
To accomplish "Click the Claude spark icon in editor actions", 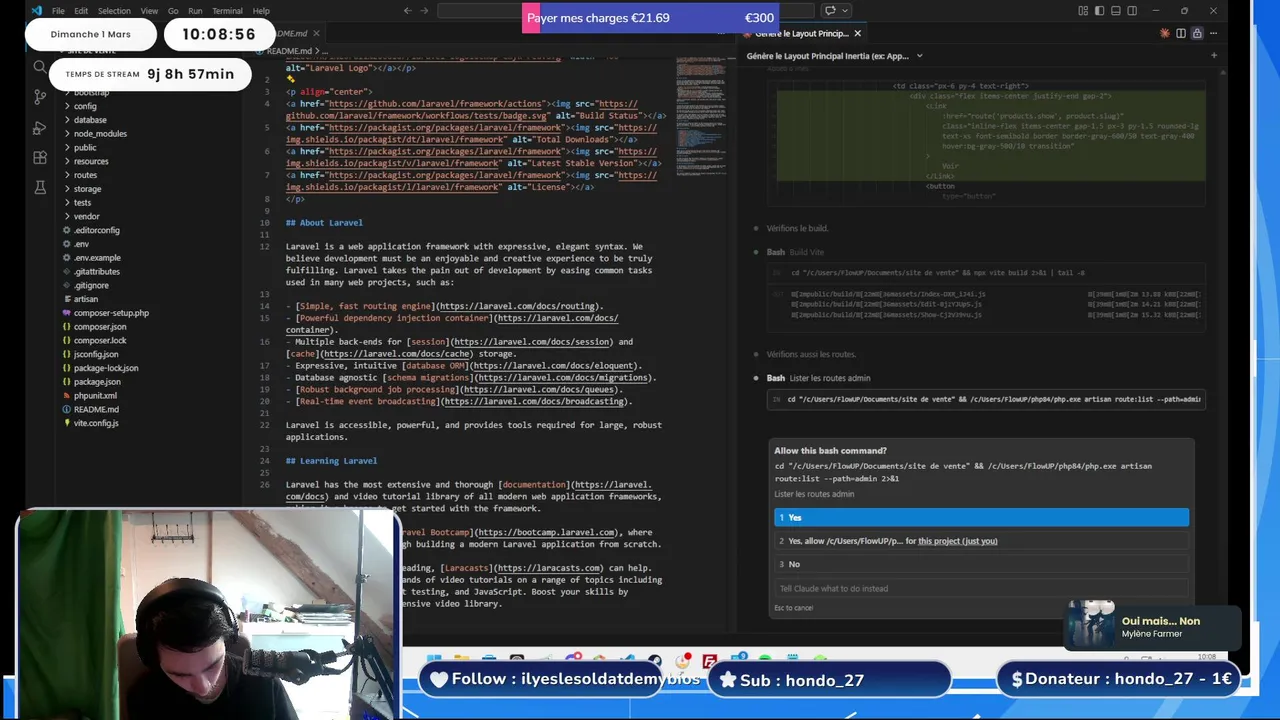I will coord(1165,33).
